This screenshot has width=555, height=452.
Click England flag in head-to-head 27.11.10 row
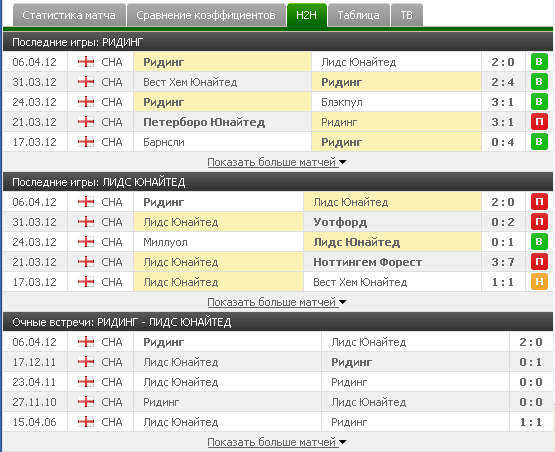(x=86, y=402)
